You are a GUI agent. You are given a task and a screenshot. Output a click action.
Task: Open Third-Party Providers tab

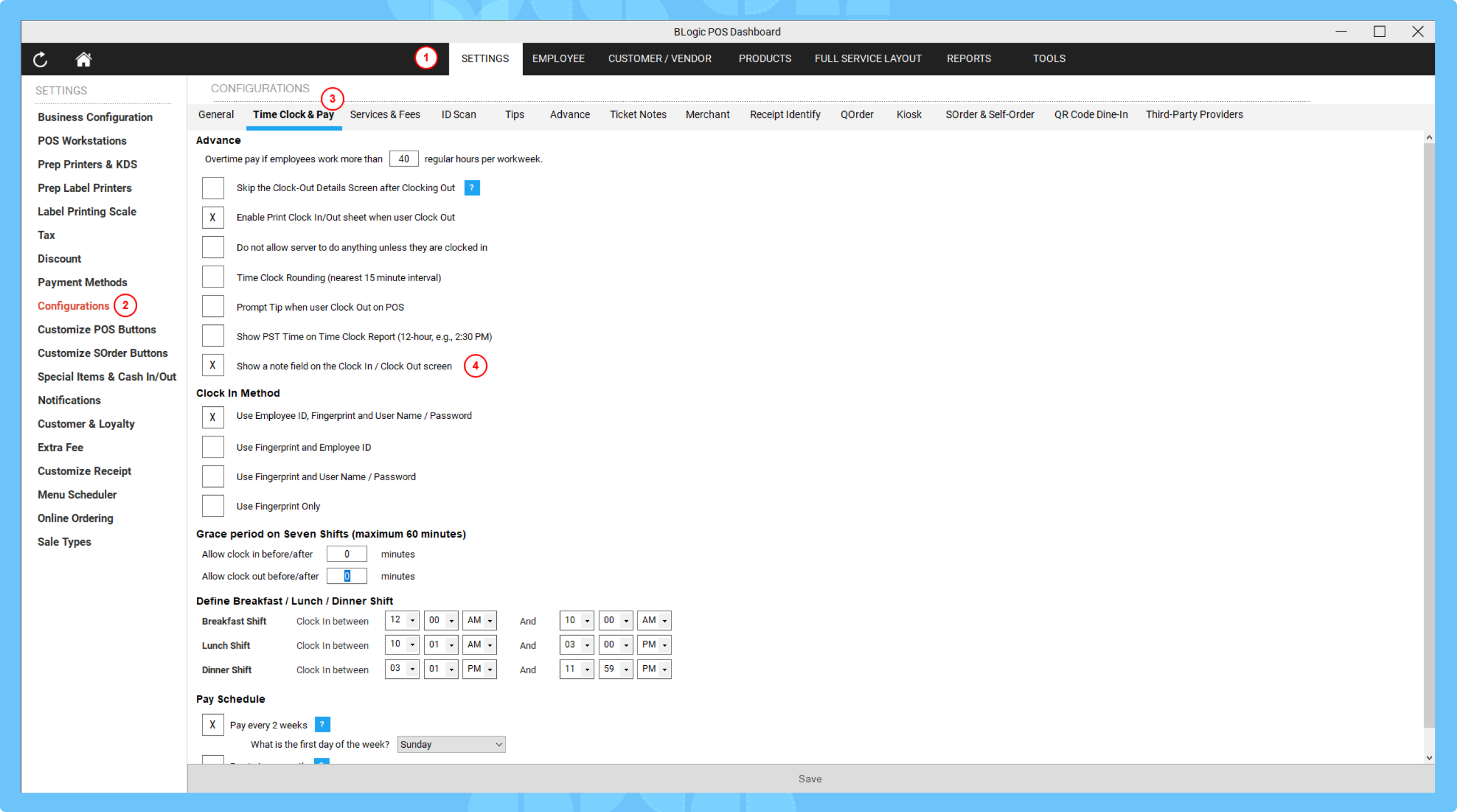[1194, 115]
